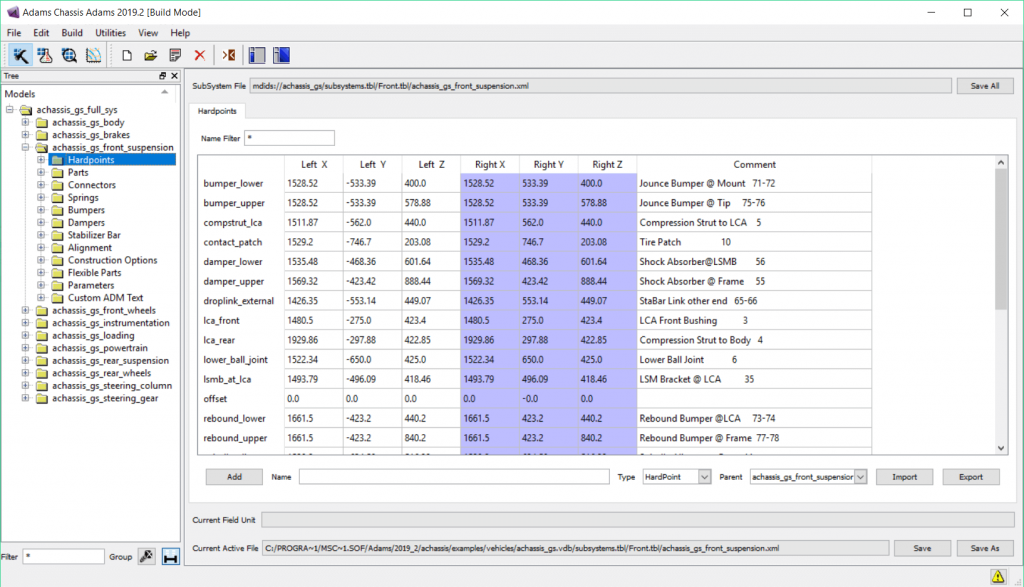This screenshot has height=587, width=1024.
Task: Click the achassis_gs_powertrain folder icon
Action: (x=42, y=348)
